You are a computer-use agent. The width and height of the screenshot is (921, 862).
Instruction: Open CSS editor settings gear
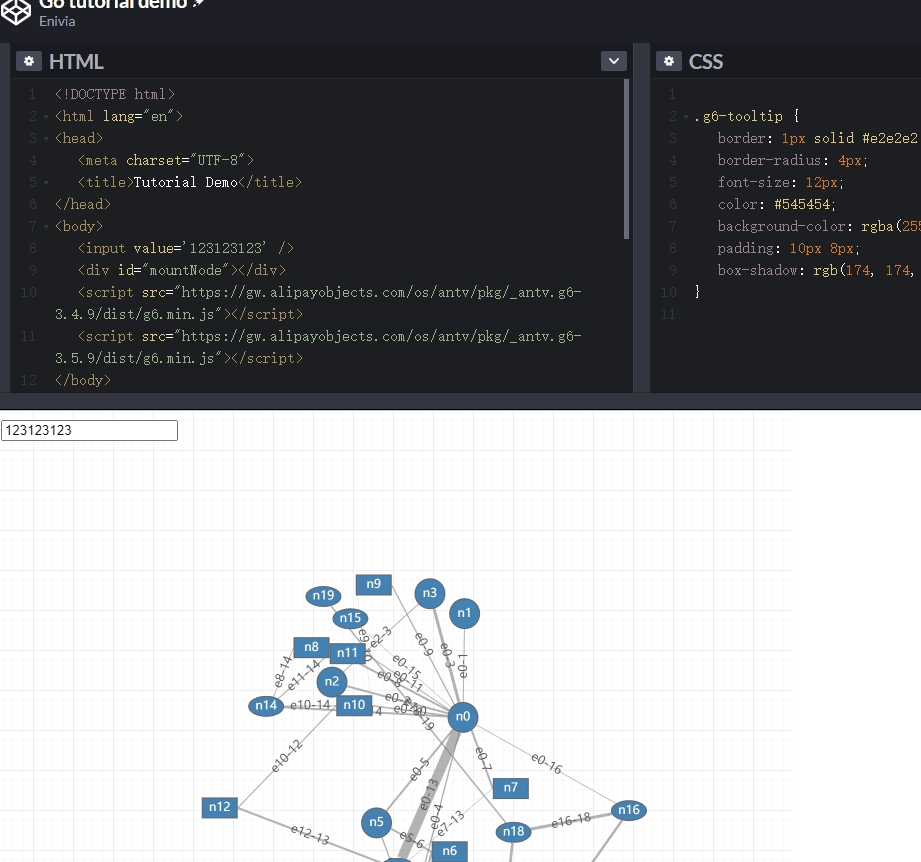[x=669, y=61]
